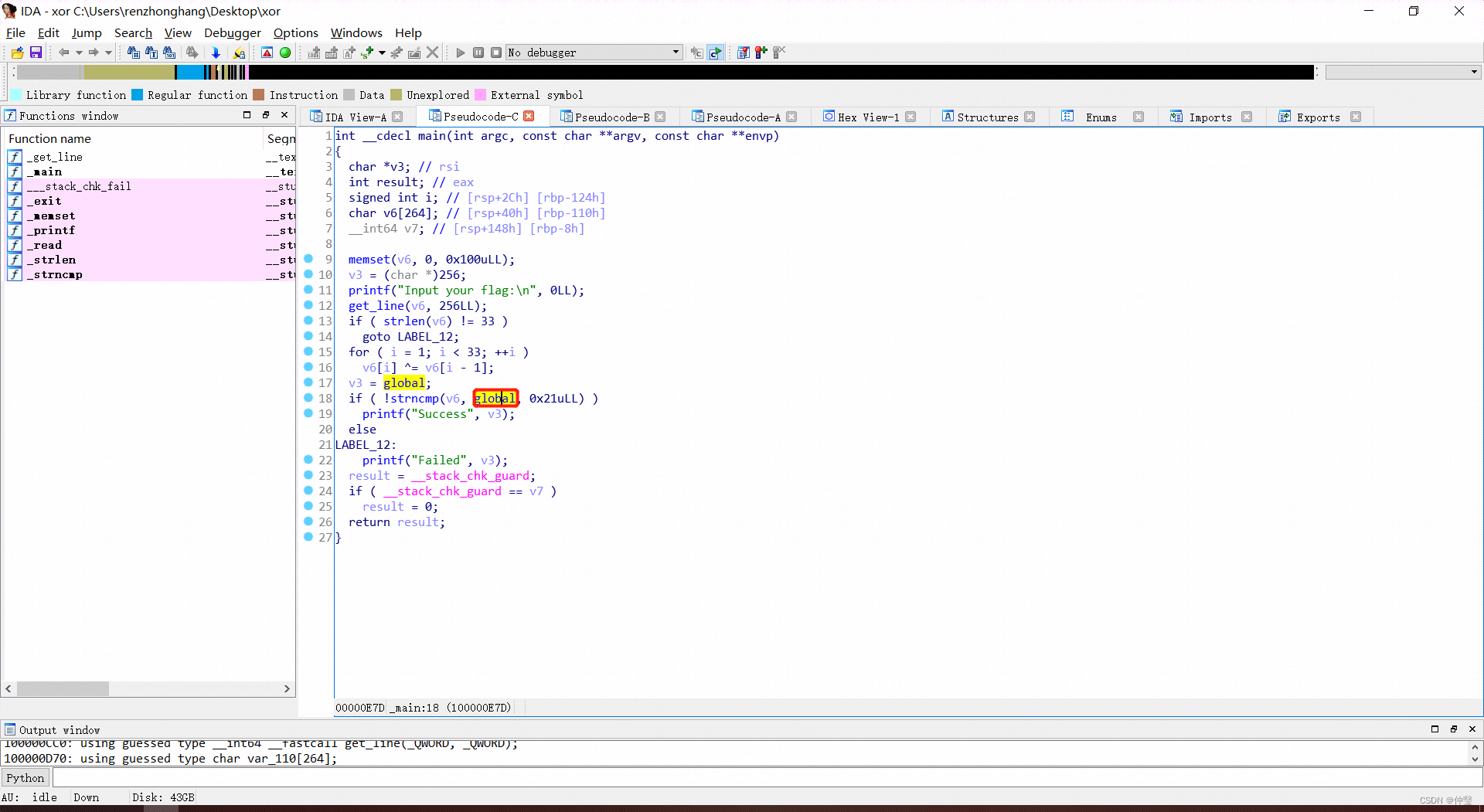Image resolution: width=1484 pixels, height=812 pixels.
Task: Click the green record indicator icon
Action: pyautogui.click(x=285, y=53)
